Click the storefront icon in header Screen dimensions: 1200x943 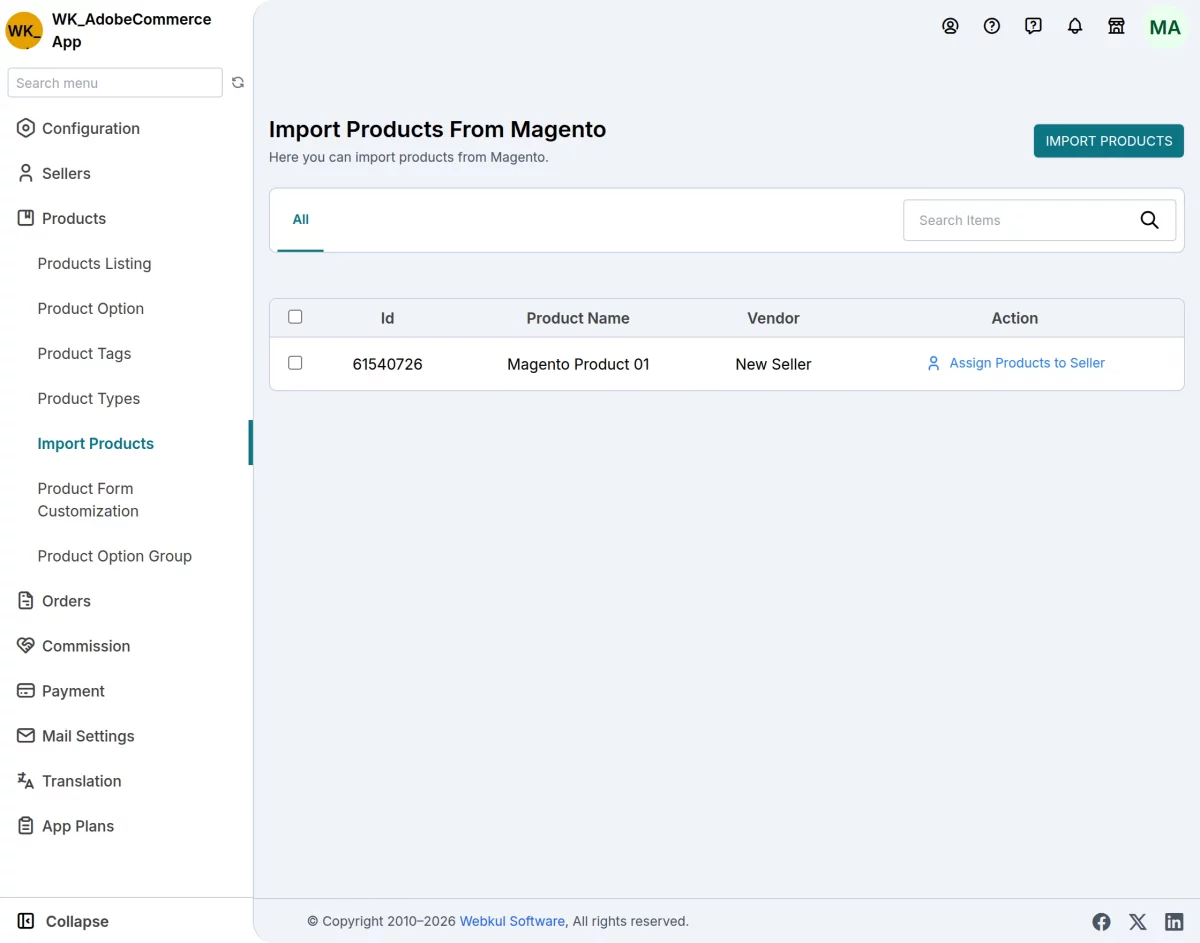pos(1116,27)
